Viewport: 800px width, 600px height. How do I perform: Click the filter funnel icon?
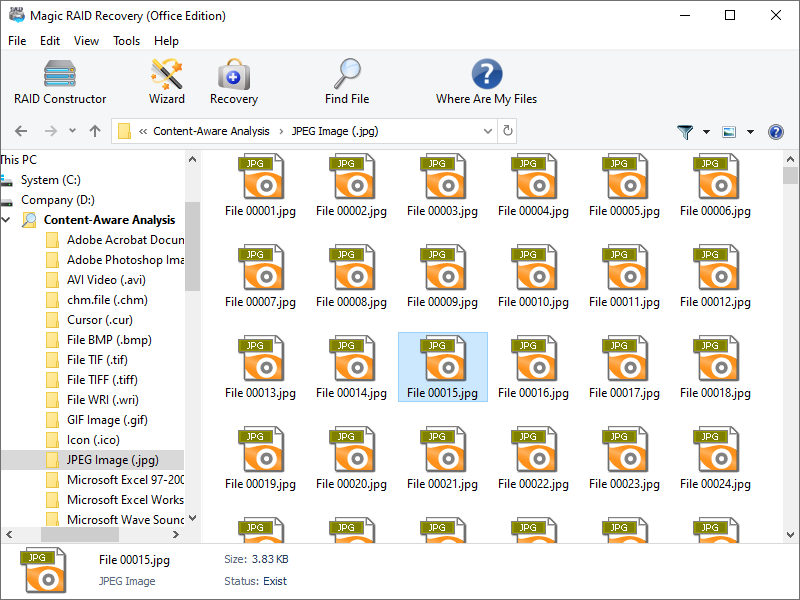click(x=685, y=132)
